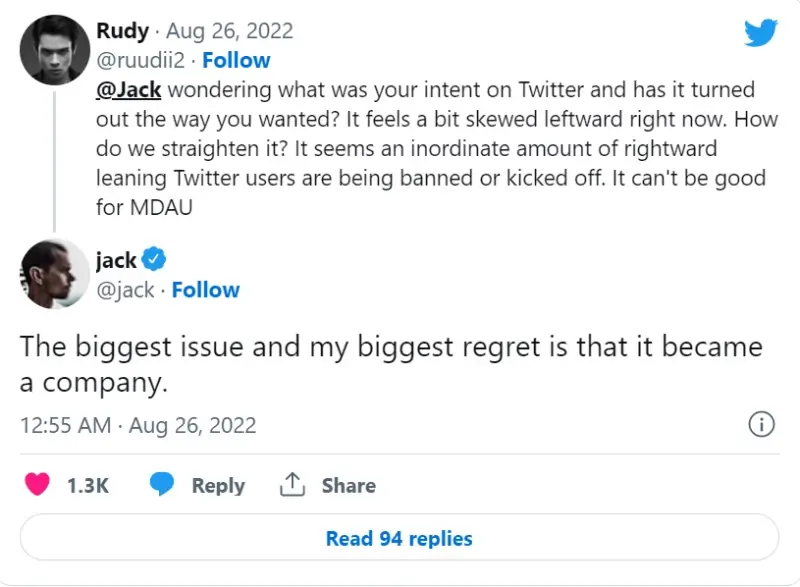This screenshot has width=800, height=587.
Task: Follow the @ruudii2 account
Action: click(x=236, y=60)
